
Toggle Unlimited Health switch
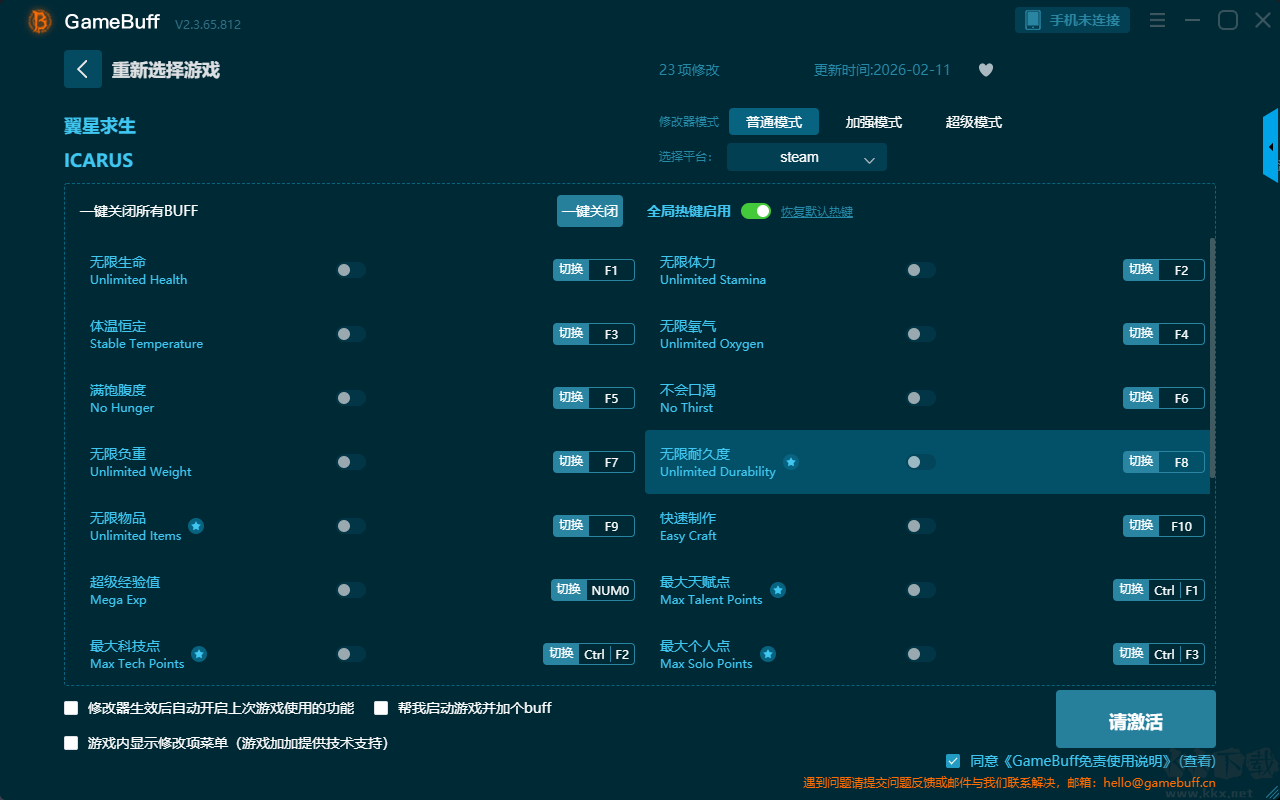point(351,270)
